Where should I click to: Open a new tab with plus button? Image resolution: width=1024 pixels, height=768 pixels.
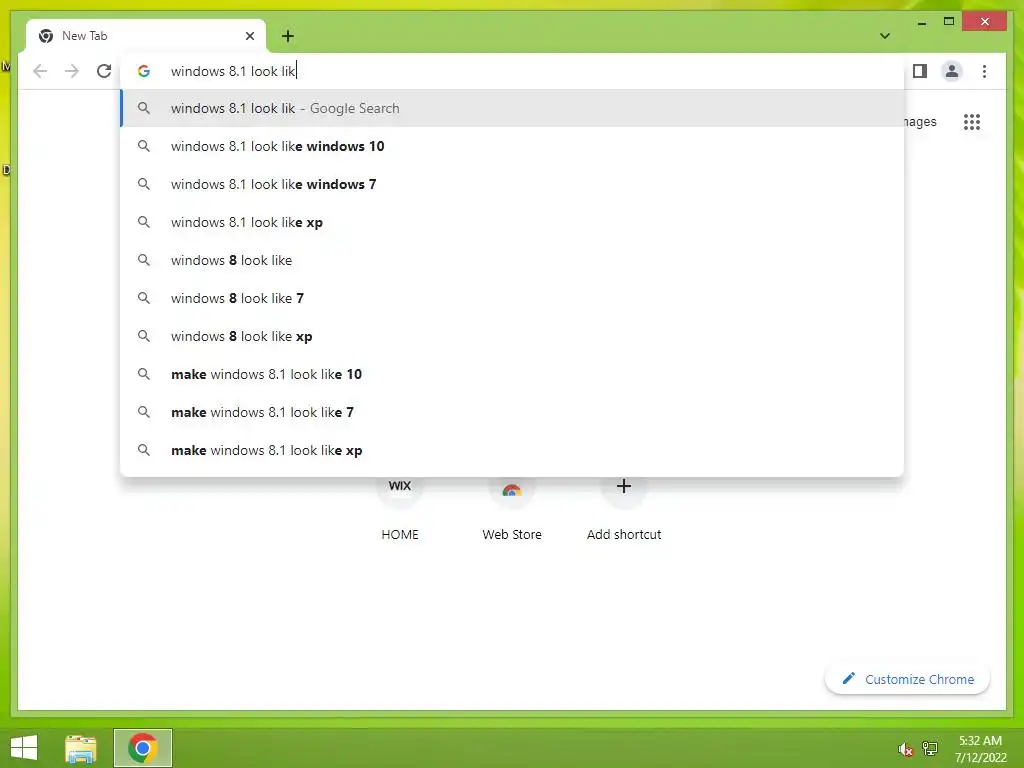[x=288, y=36]
